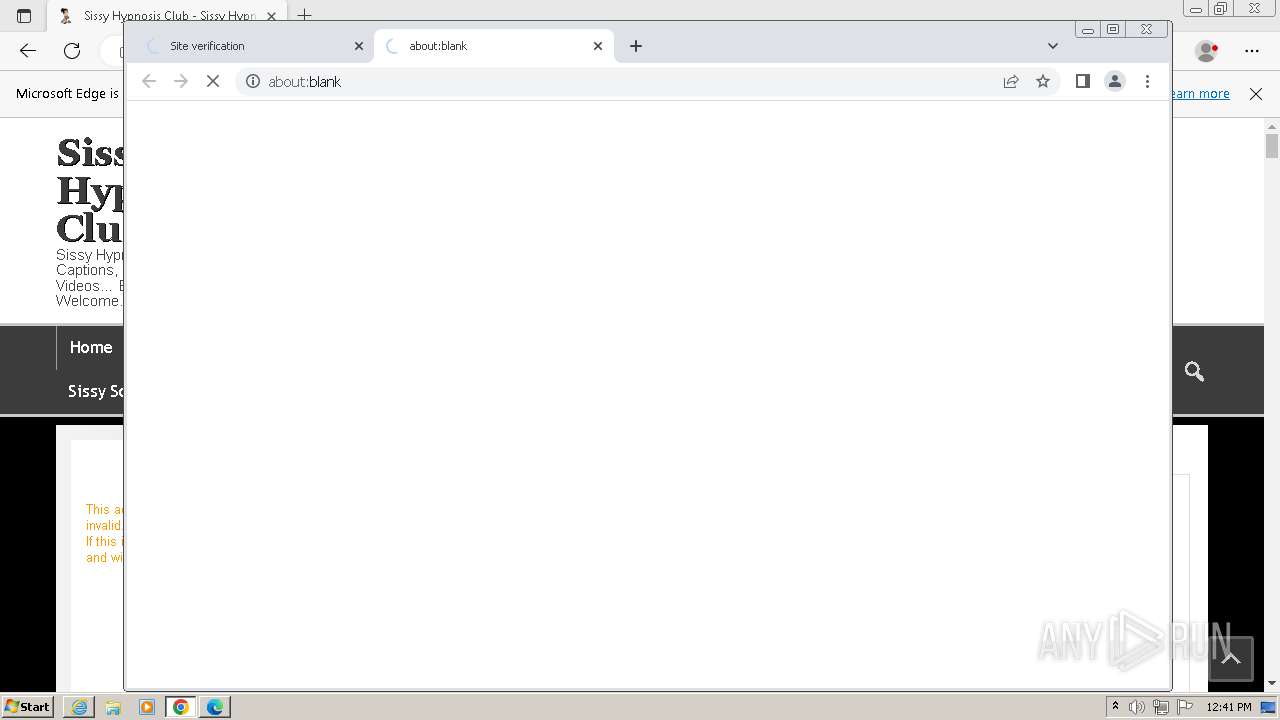This screenshot has width=1280, height=720.
Task: Show hidden system tray icons
Action: [x=1115, y=707]
